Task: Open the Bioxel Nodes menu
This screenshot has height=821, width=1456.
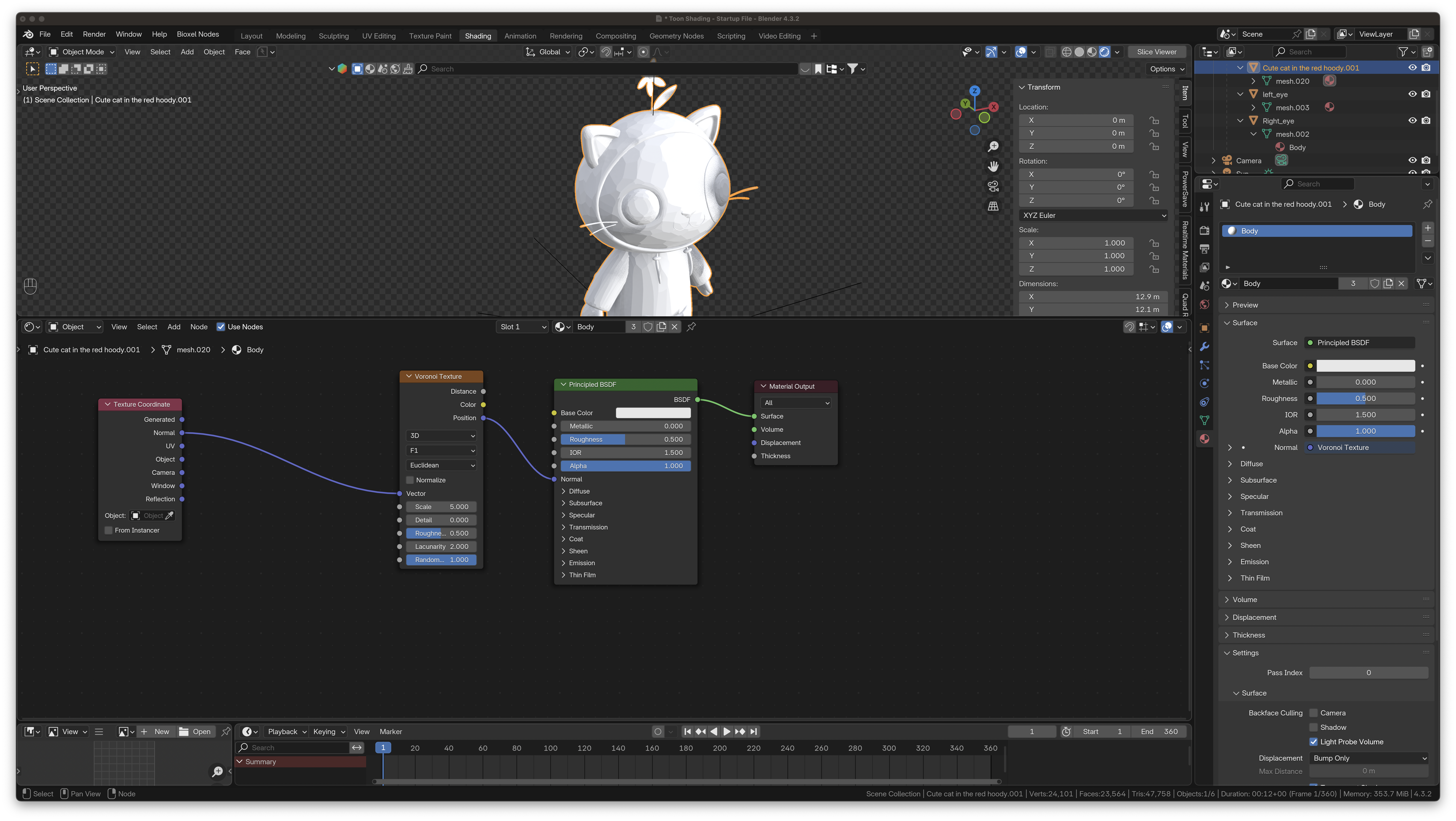Action: pyautogui.click(x=198, y=35)
